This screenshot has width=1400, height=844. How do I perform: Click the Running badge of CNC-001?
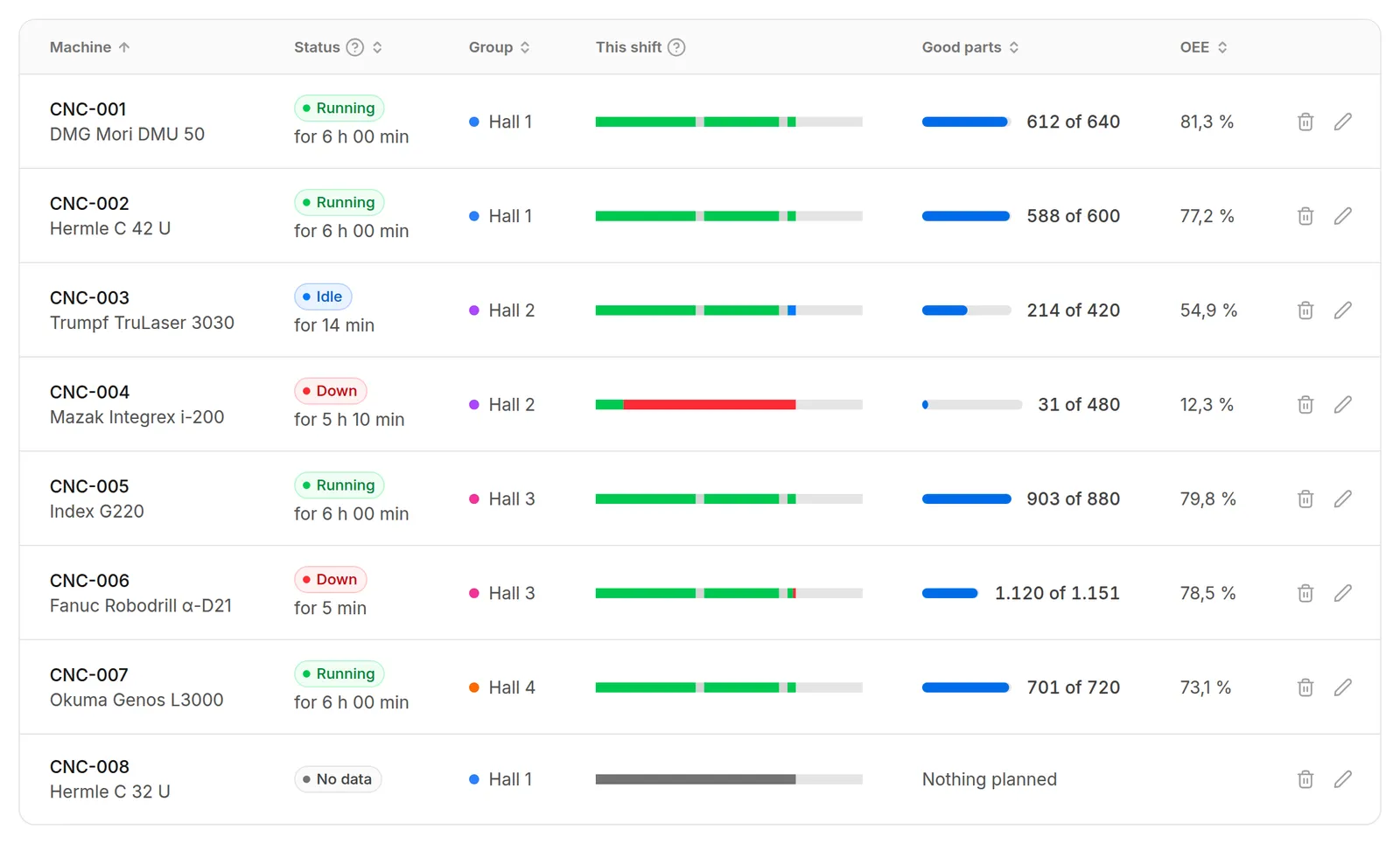point(339,108)
